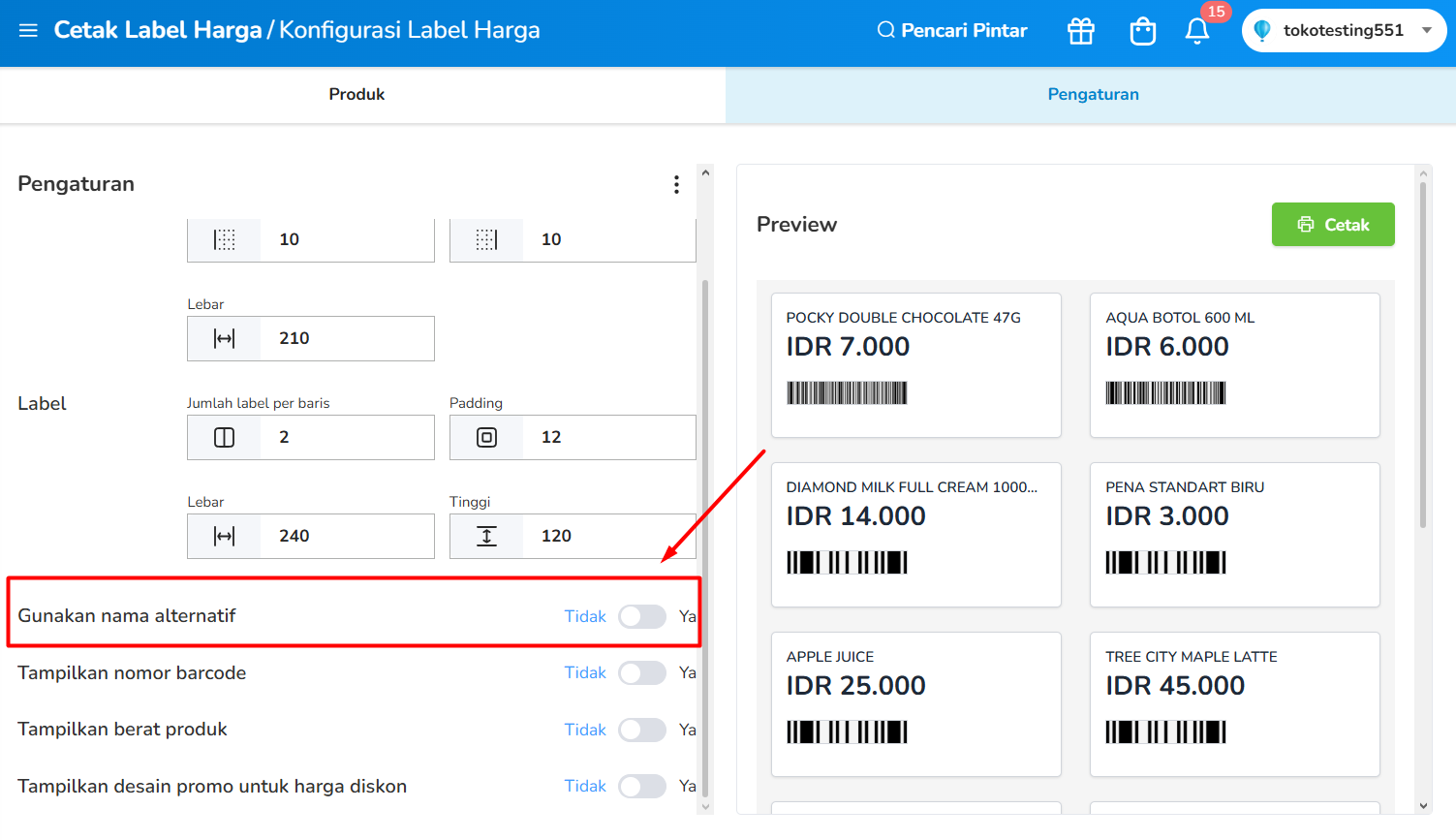1456x840 pixels.
Task: Click Tidak beside Gunakan nama alternatif
Action: pyautogui.click(x=585, y=616)
